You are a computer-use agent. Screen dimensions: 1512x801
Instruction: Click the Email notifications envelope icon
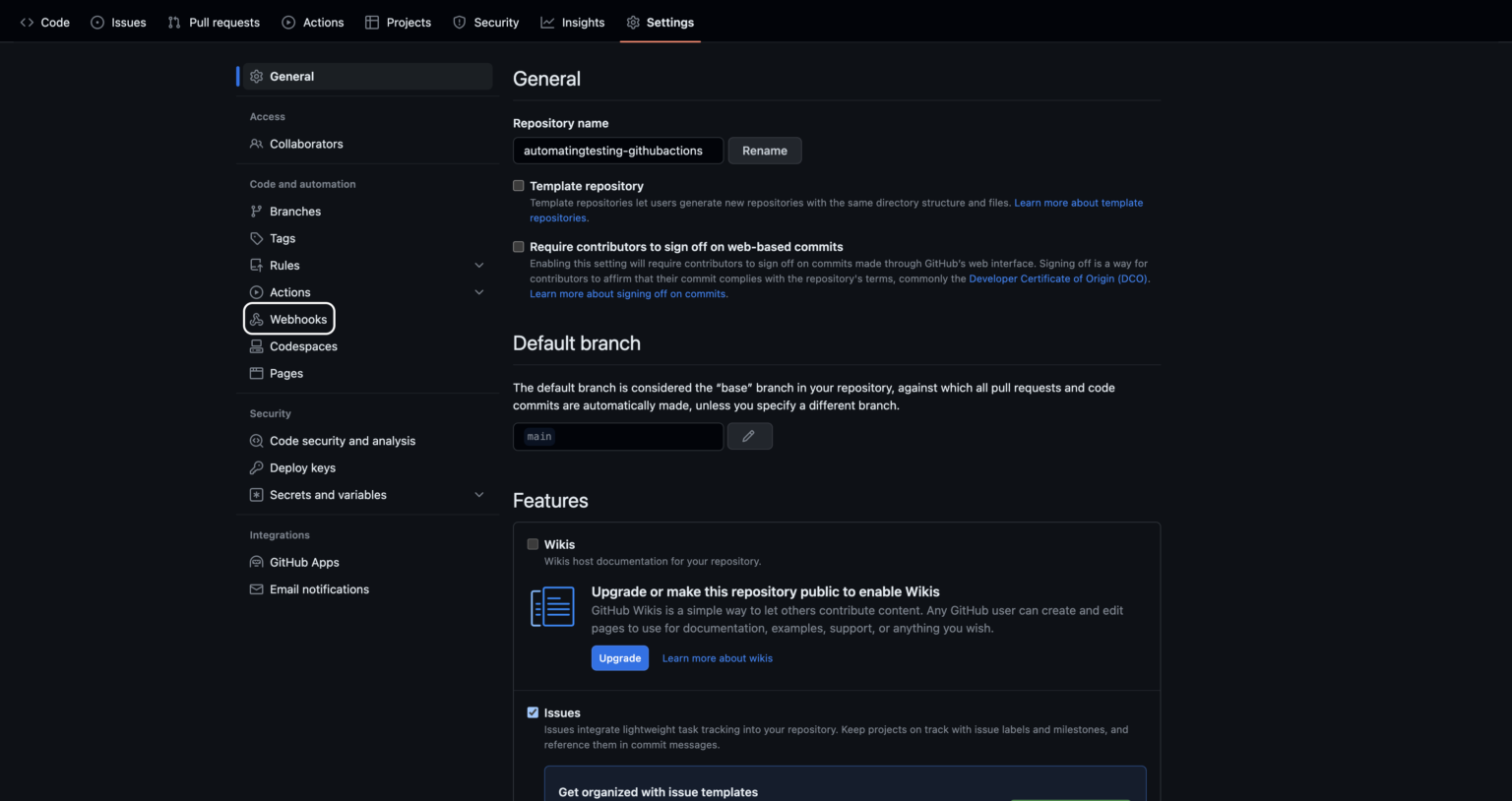click(257, 589)
